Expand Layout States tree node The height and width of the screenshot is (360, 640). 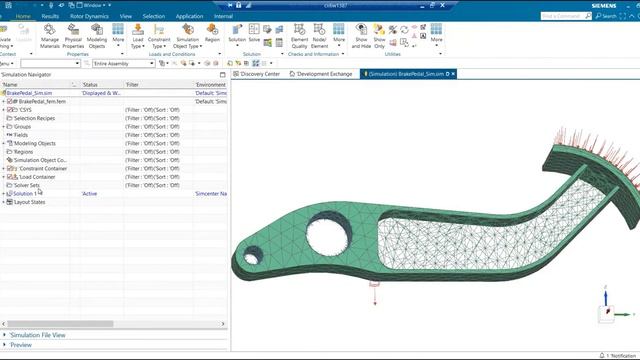[x=4, y=202]
